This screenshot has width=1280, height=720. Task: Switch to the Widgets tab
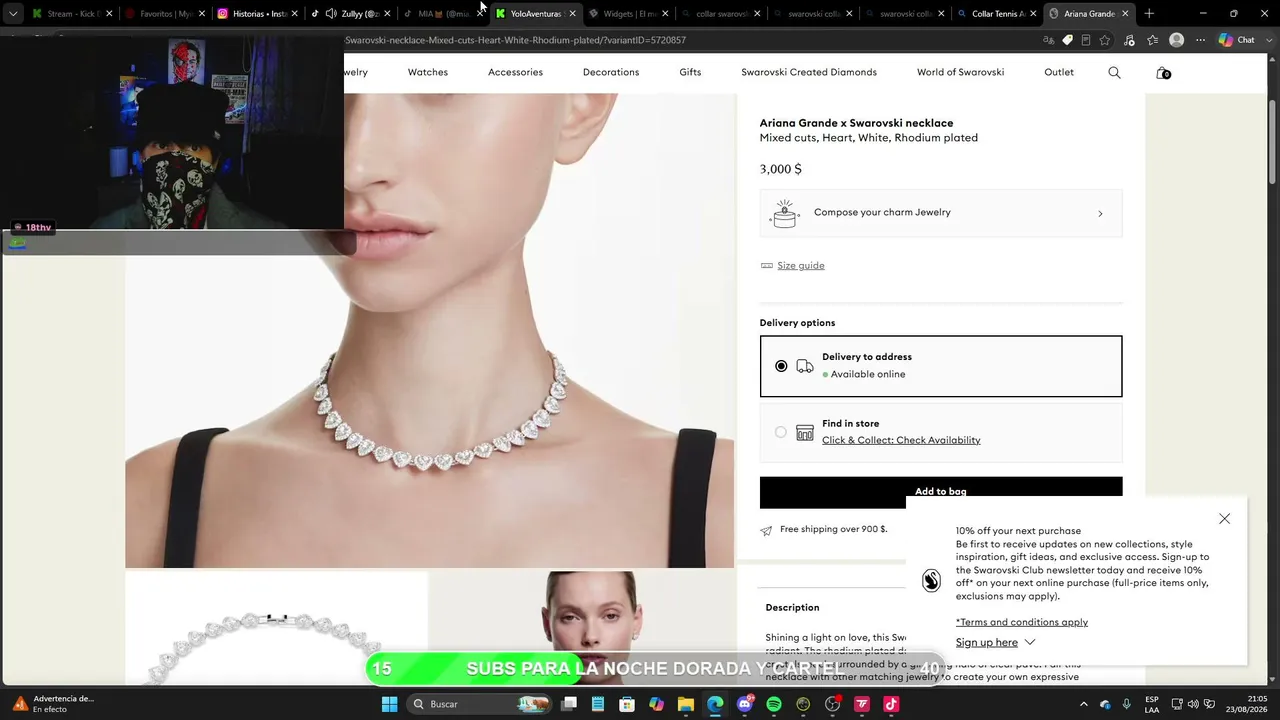tap(627, 13)
